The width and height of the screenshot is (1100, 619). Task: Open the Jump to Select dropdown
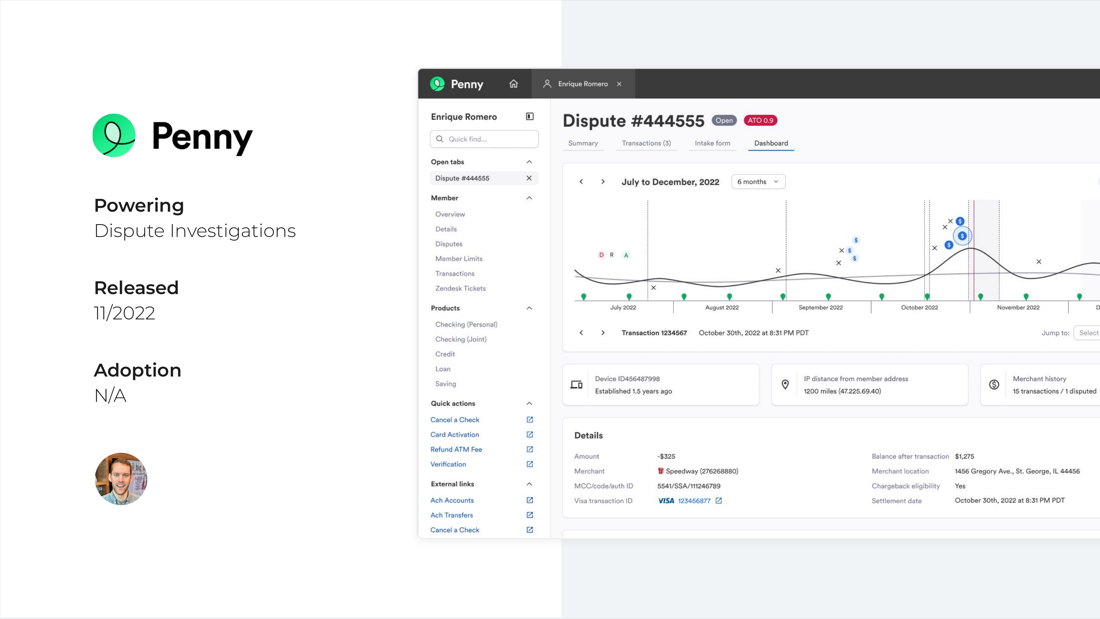point(1088,333)
